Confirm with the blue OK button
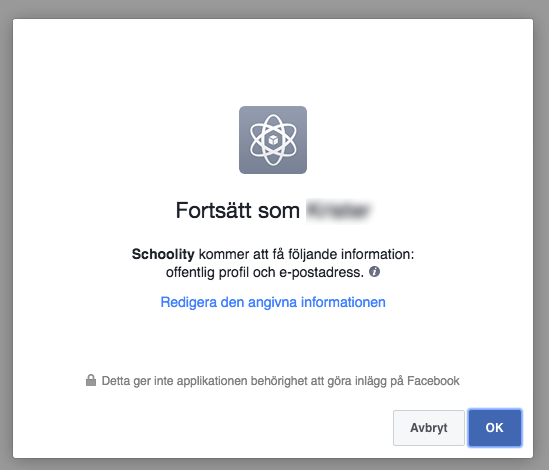 [494, 428]
